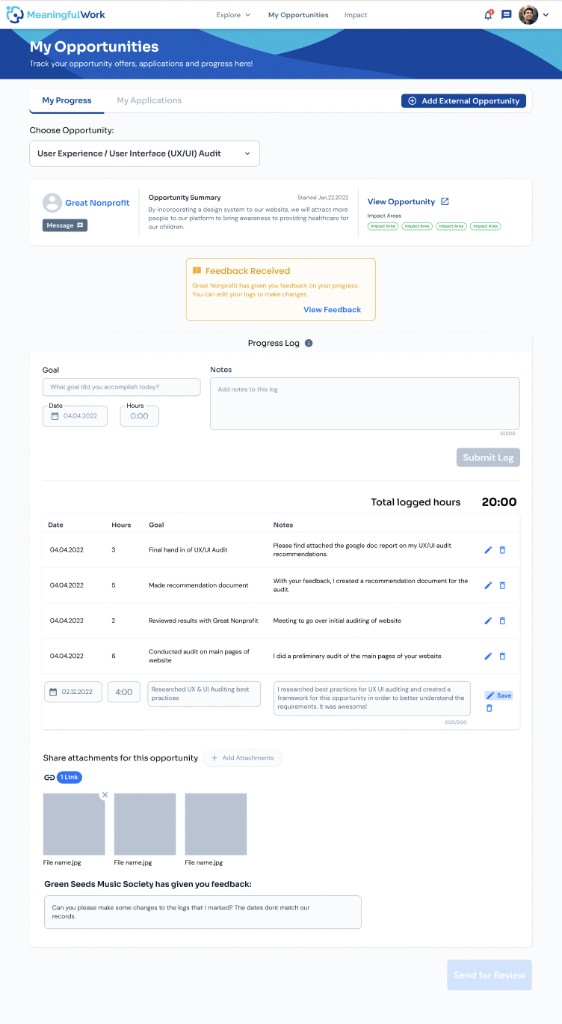562x1024 pixels.
Task: Click the user profile avatar
Action: click(528, 14)
